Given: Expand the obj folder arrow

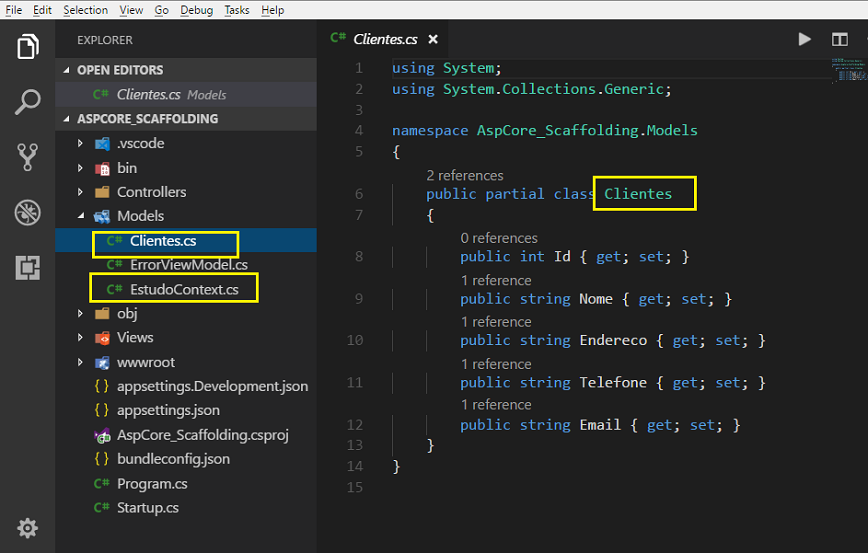Looking at the screenshot, I should (80, 313).
